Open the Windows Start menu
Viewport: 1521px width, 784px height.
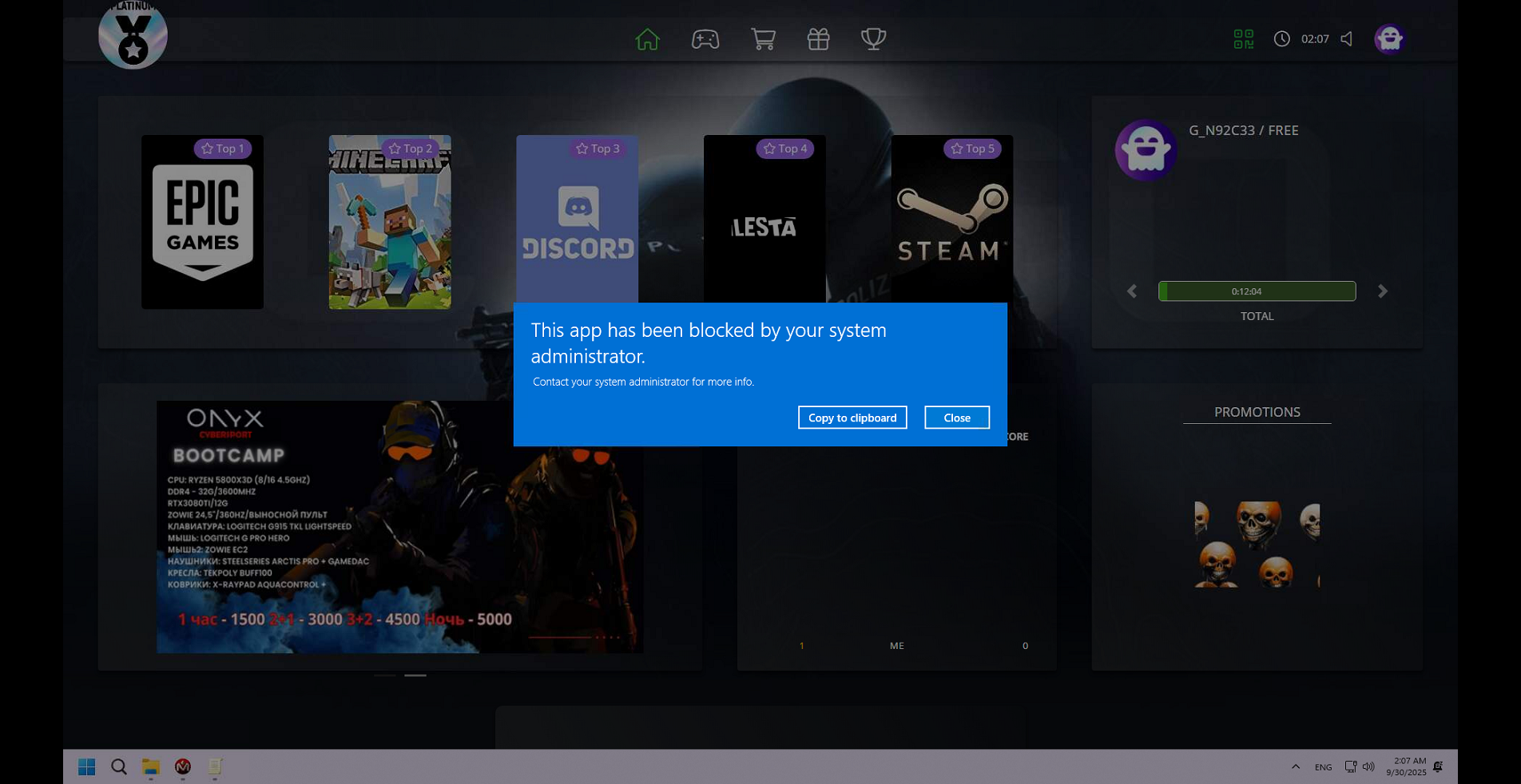(87, 766)
